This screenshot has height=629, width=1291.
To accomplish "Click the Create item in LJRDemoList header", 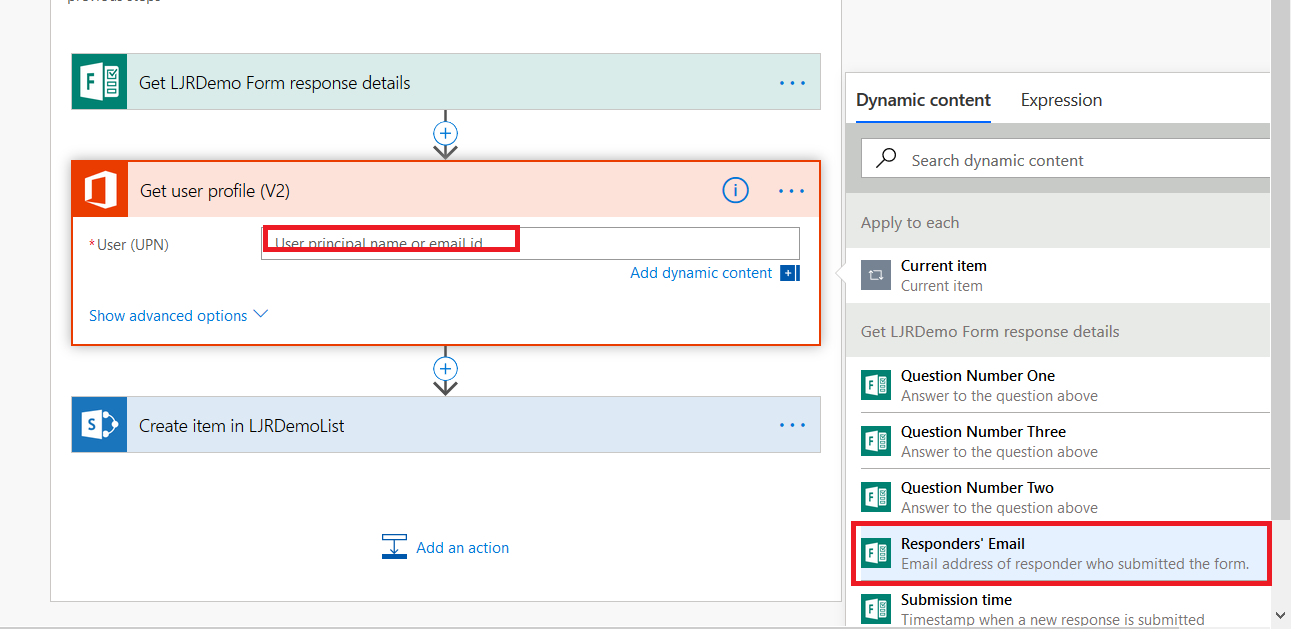I will pos(446,425).
